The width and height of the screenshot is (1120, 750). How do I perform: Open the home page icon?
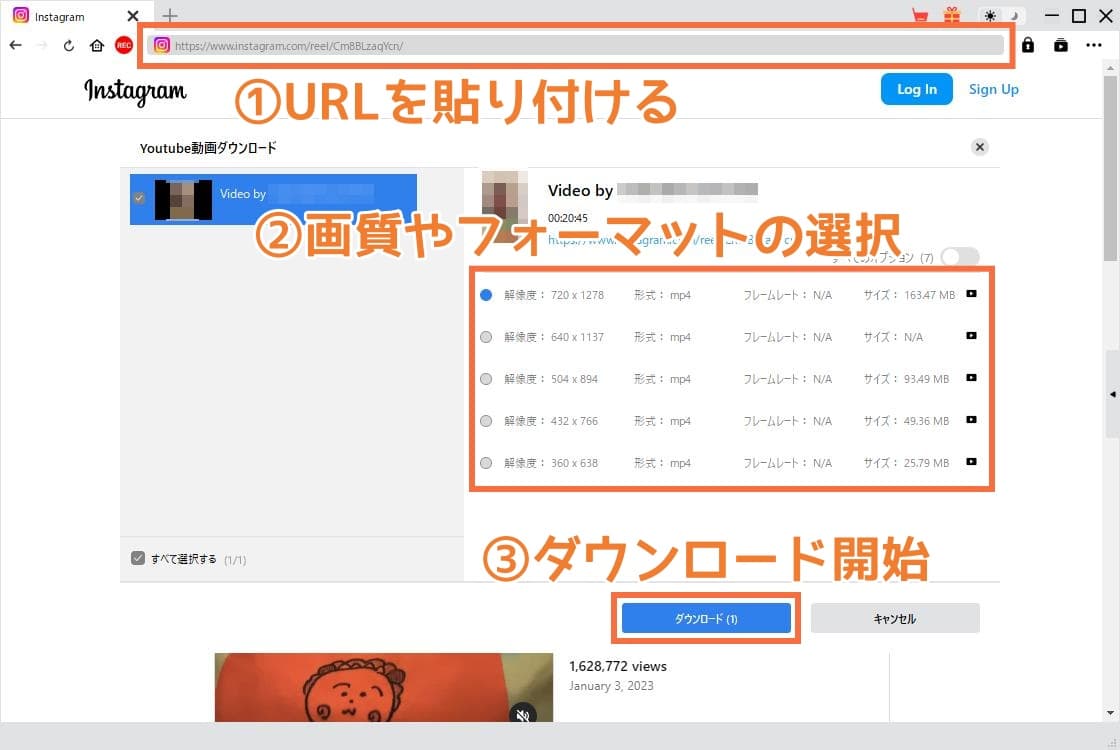click(x=97, y=46)
